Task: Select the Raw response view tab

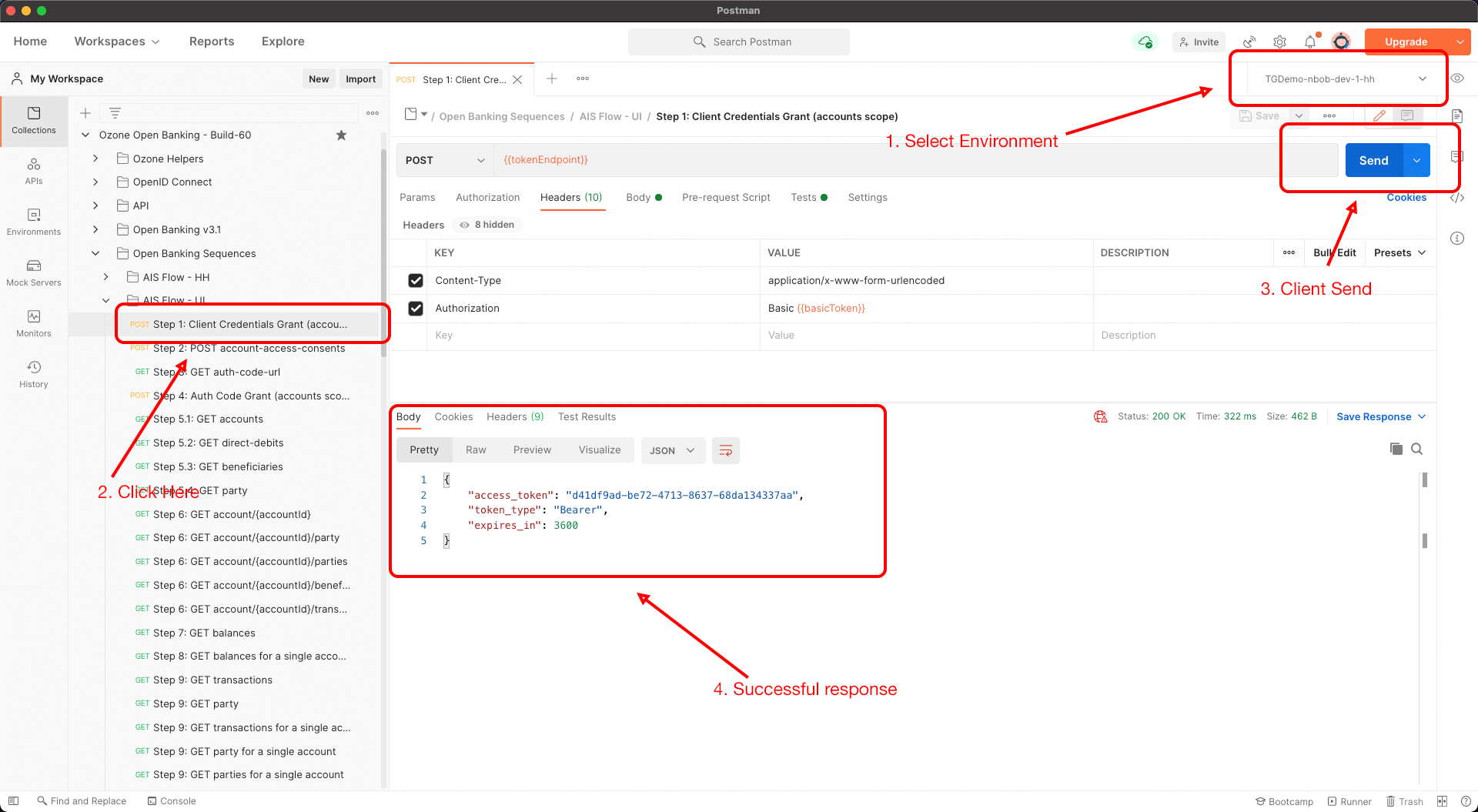Action: click(476, 449)
